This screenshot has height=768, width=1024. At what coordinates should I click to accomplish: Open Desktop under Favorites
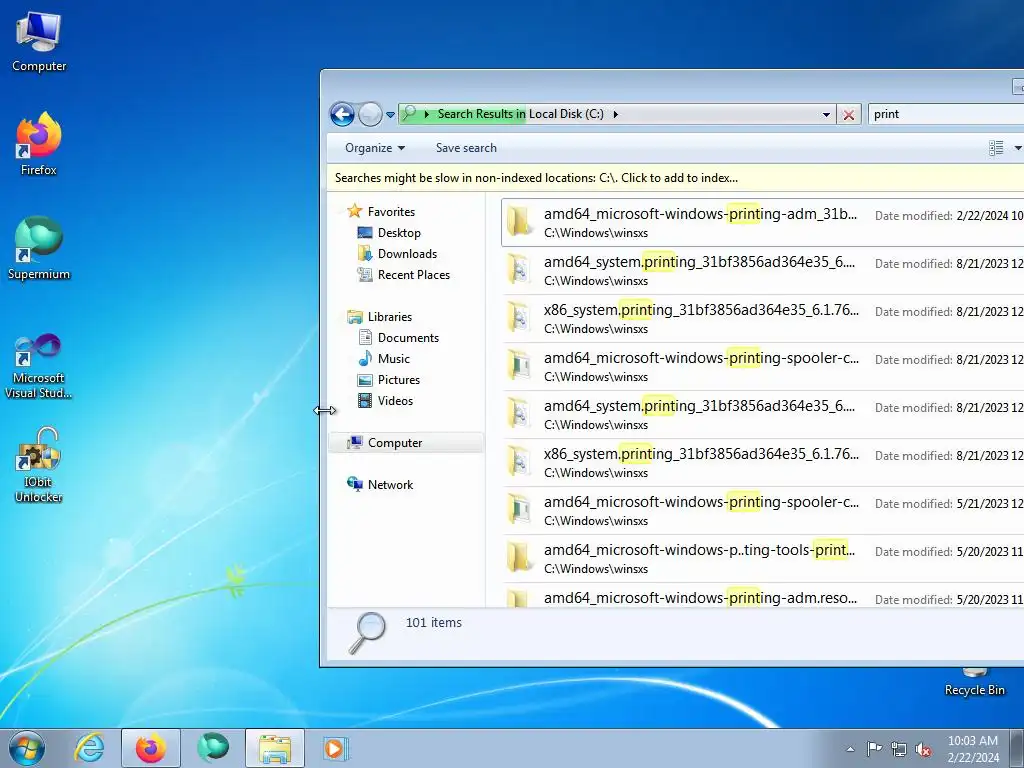[x=399, y=232]
